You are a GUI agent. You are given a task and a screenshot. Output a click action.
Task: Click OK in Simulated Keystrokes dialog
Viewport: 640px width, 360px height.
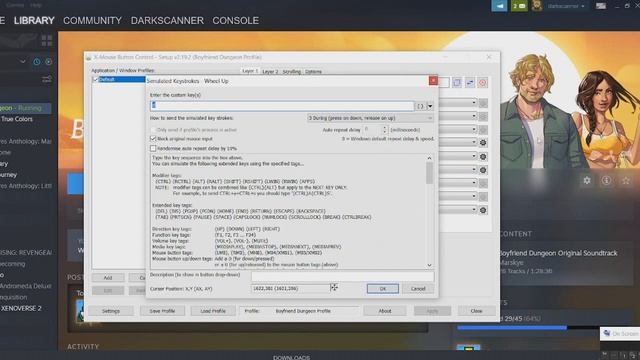pos(382,289)
